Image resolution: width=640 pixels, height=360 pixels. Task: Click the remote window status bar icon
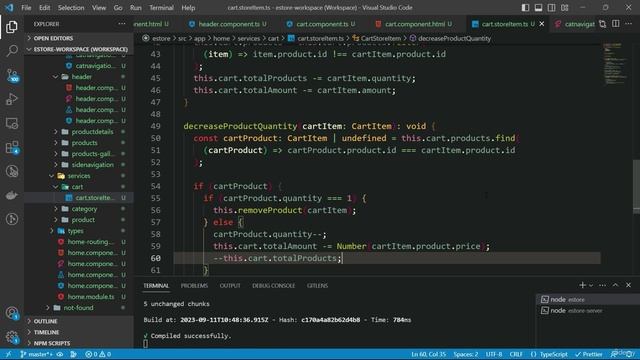pos(8,354)
